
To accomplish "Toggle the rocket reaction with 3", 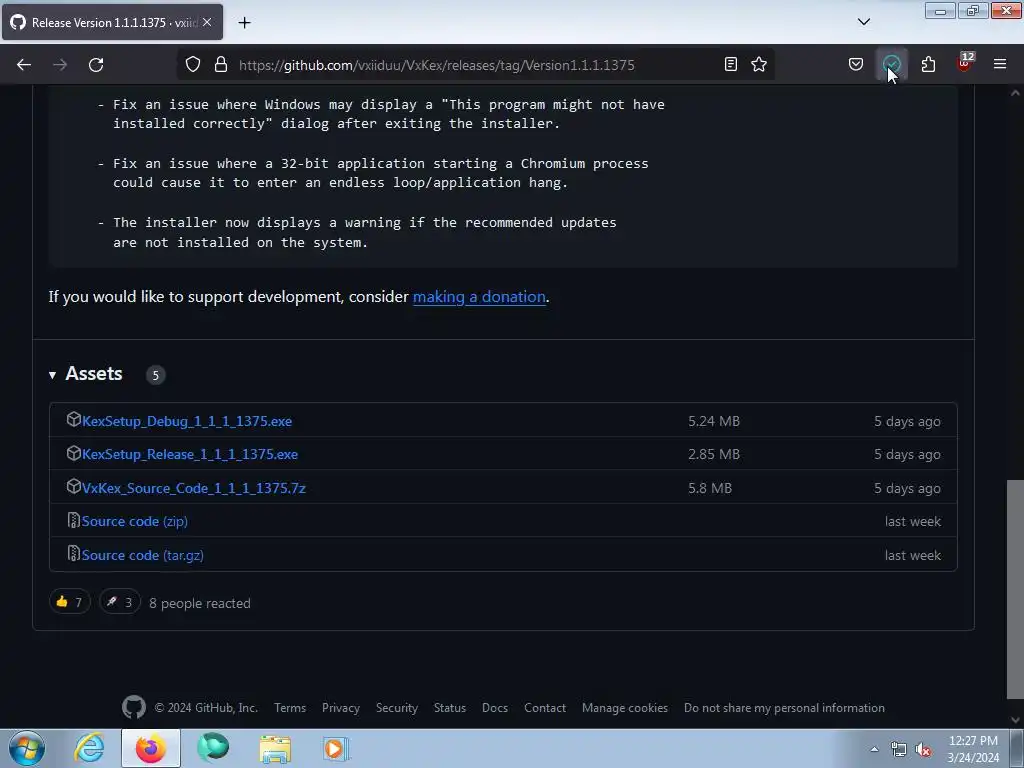I will tap(120, 602).
